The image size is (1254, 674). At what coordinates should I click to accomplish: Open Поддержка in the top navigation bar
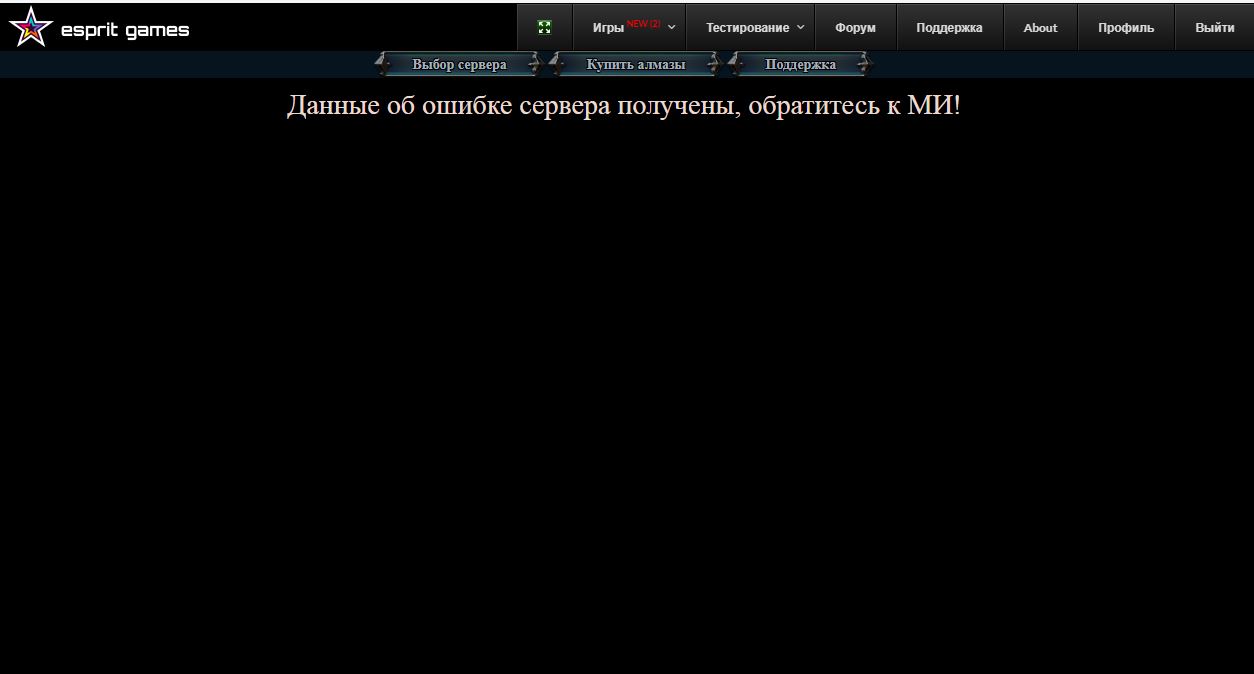point(949,27)
